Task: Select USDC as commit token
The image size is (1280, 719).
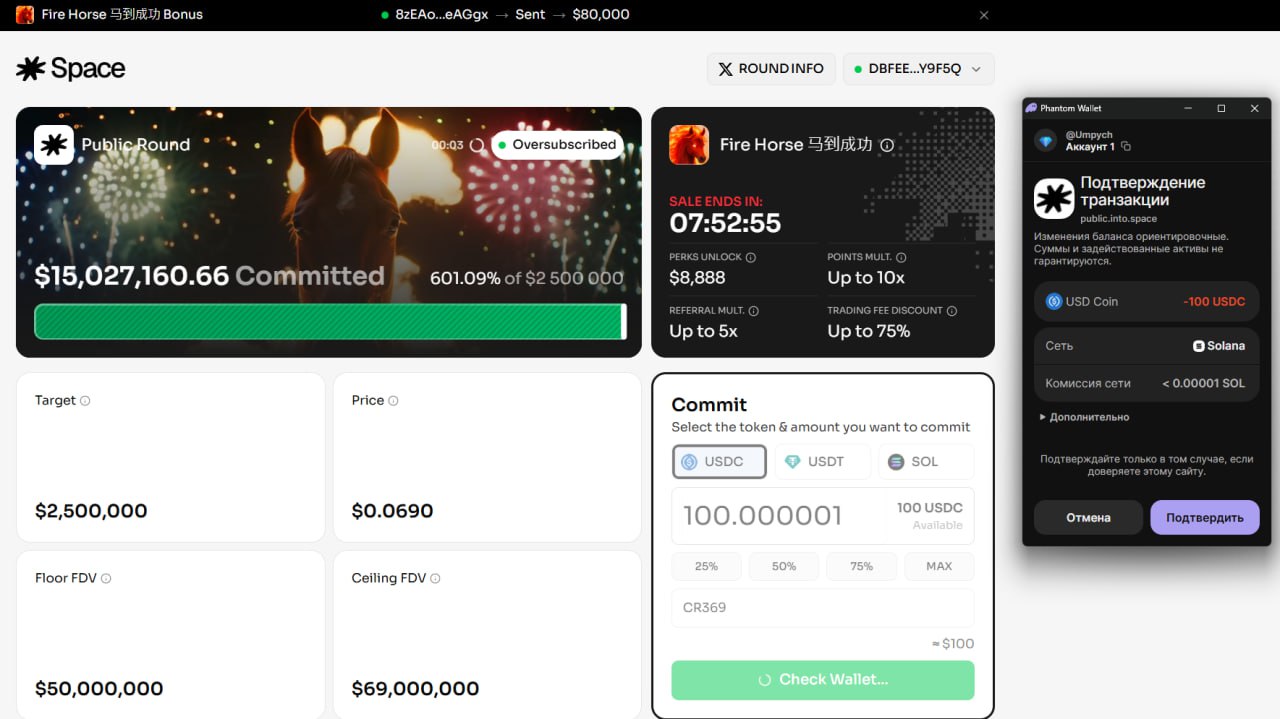Action: point(720,462)
